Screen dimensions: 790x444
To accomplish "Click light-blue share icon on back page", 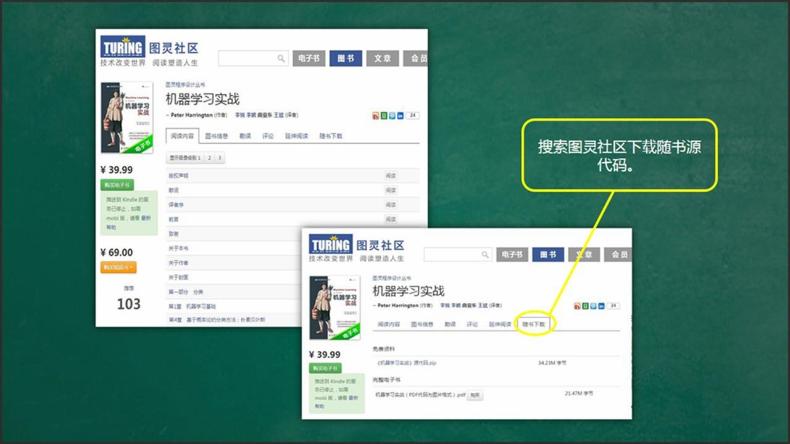I will [392, 116].
